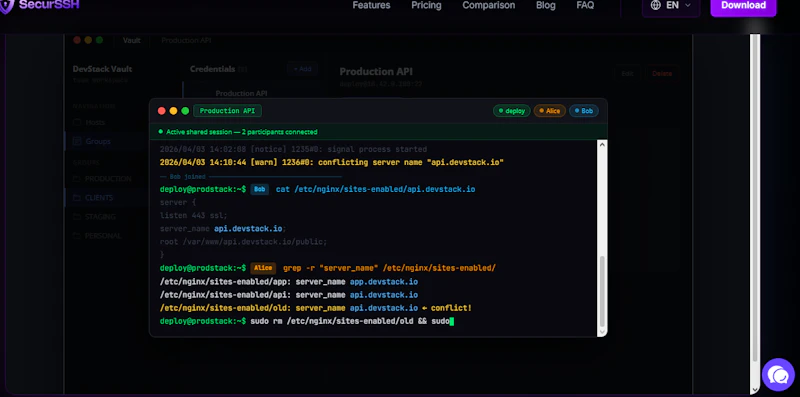Screen dimensions: 800x397
Task: Click the active shared session status dot
Action: click(161, 132)
